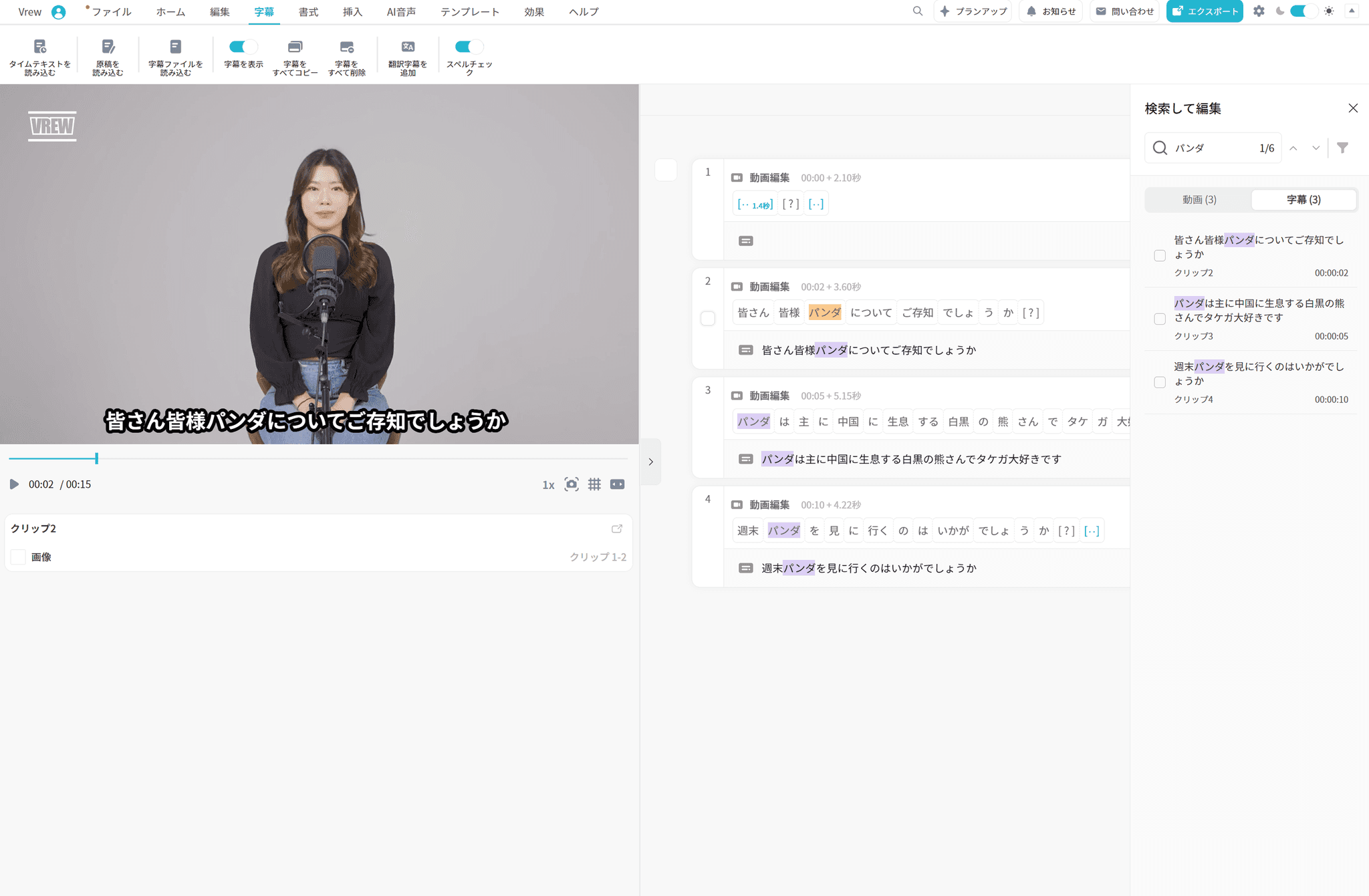
Task: Open the 書式 menu
Action: pyautogui.click(x=308, y=12)
